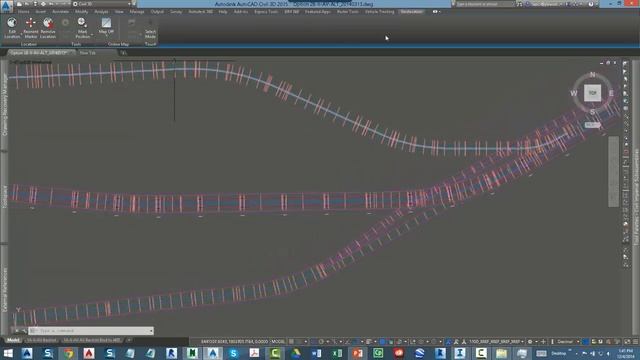Viewport: 640px width, 360px height.
Task: Open the Insert ribbon tab
Action: tap(40, 12)
